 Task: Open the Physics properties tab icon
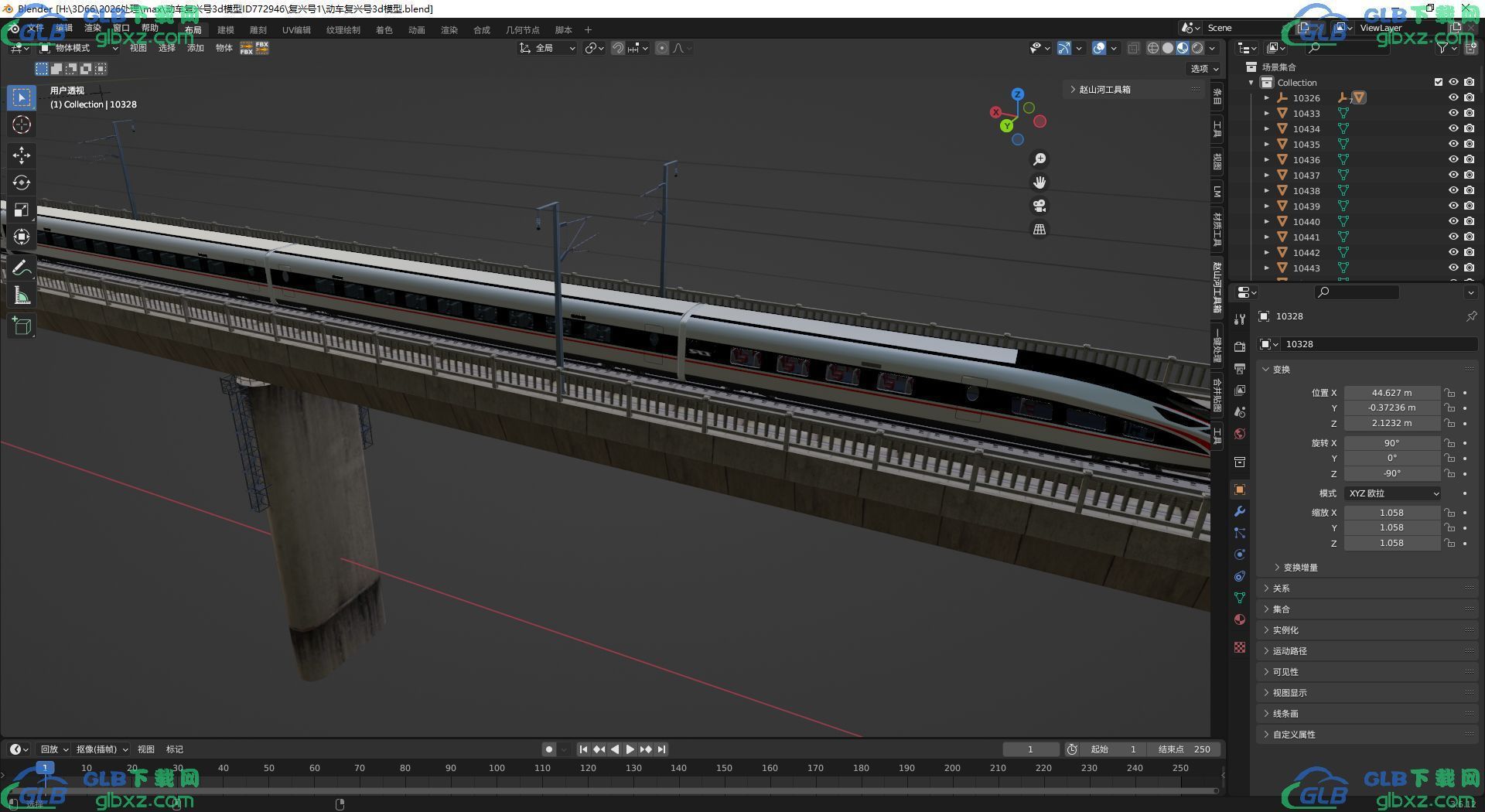[x=1240, y=554]
